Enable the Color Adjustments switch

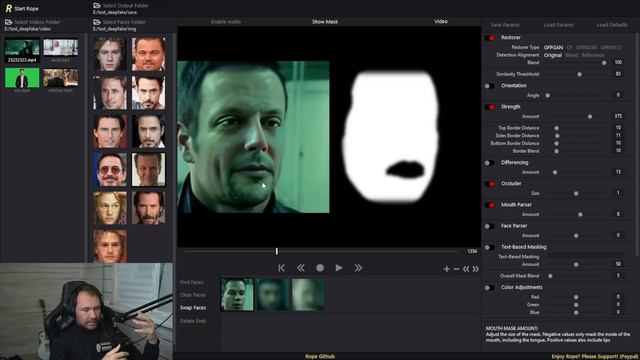click(489, 288)
